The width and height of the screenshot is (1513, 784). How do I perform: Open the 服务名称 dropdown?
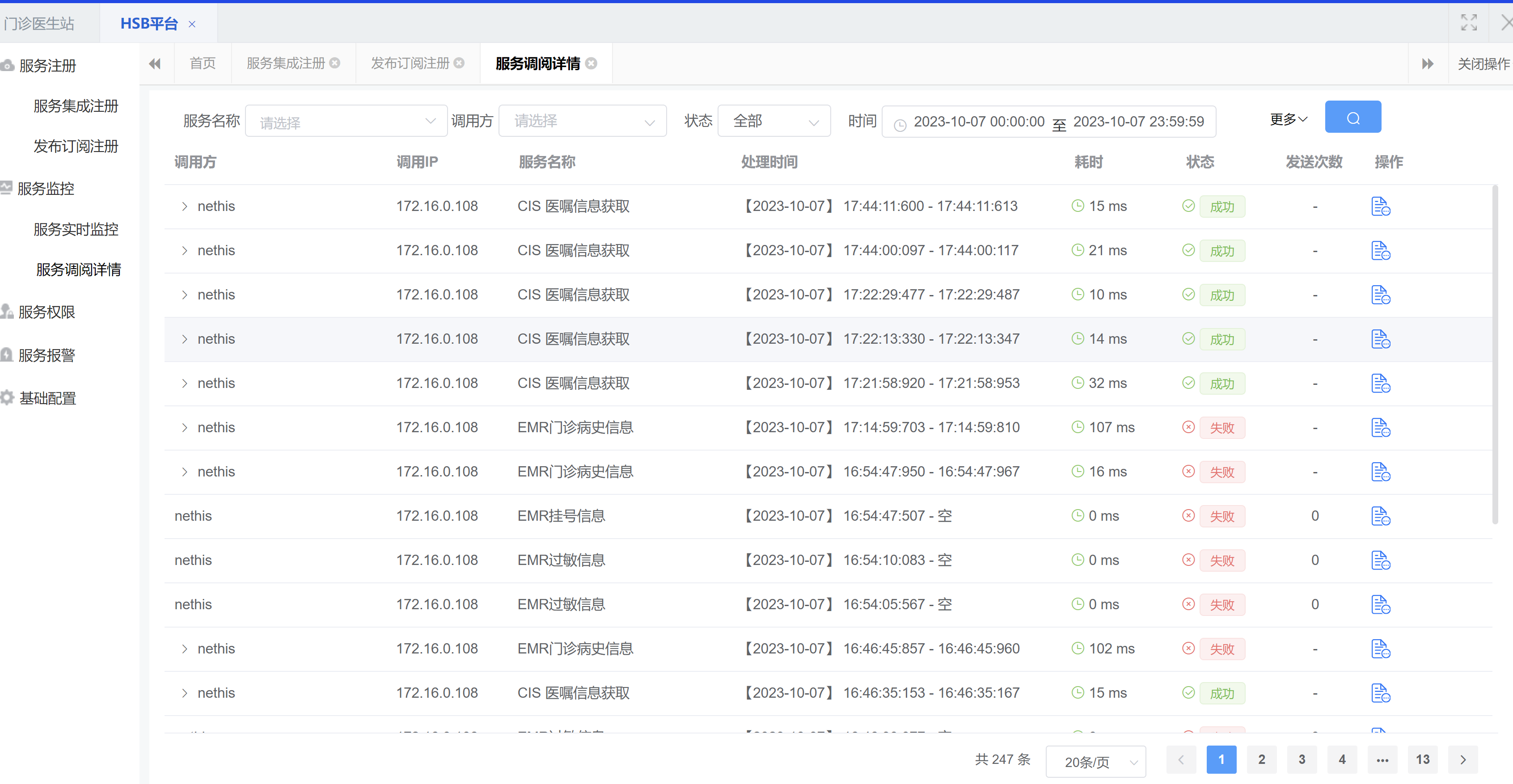pyautogui.click(x=346, y=121)
